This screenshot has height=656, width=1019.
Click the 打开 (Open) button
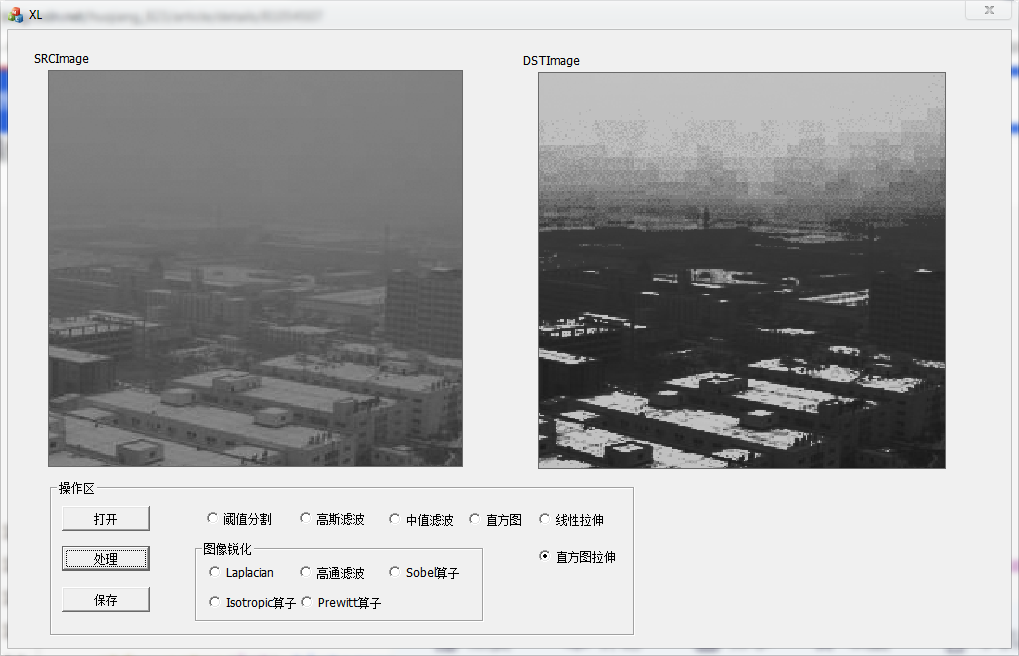pyautogui.click(x=106, y=519)
